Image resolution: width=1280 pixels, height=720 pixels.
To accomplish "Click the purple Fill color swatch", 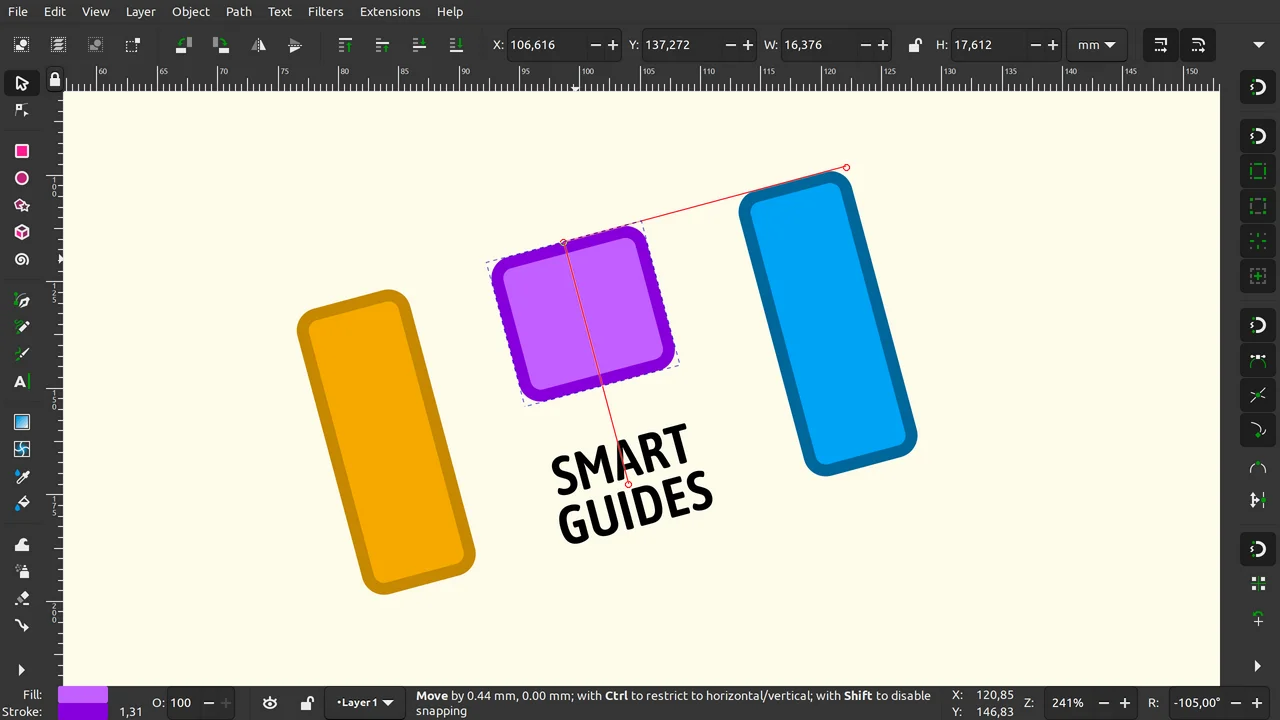I will [x=82, y=695].
